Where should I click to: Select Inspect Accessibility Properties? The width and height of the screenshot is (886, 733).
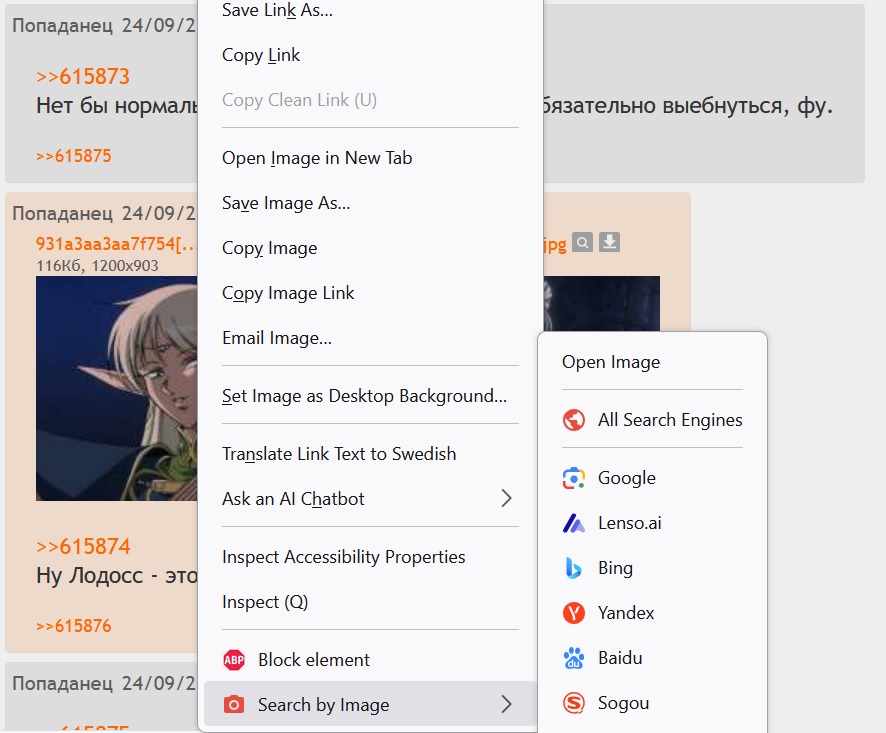tap(370, 557)
